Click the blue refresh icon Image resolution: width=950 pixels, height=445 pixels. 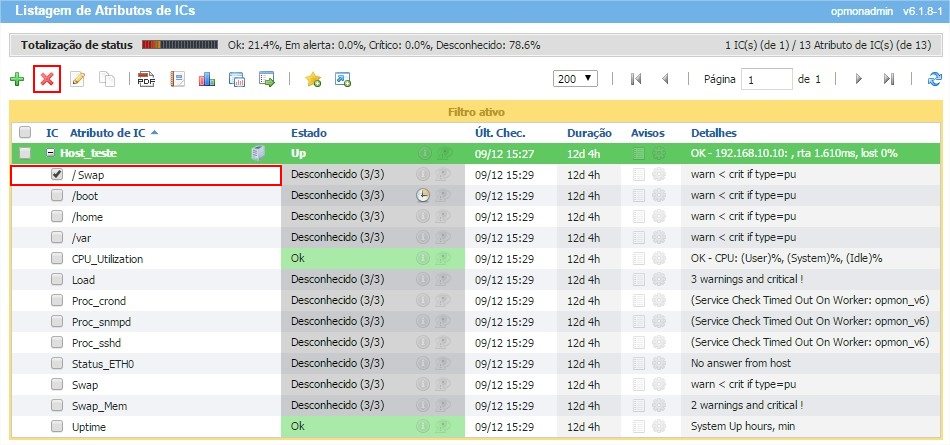[934, 79]
